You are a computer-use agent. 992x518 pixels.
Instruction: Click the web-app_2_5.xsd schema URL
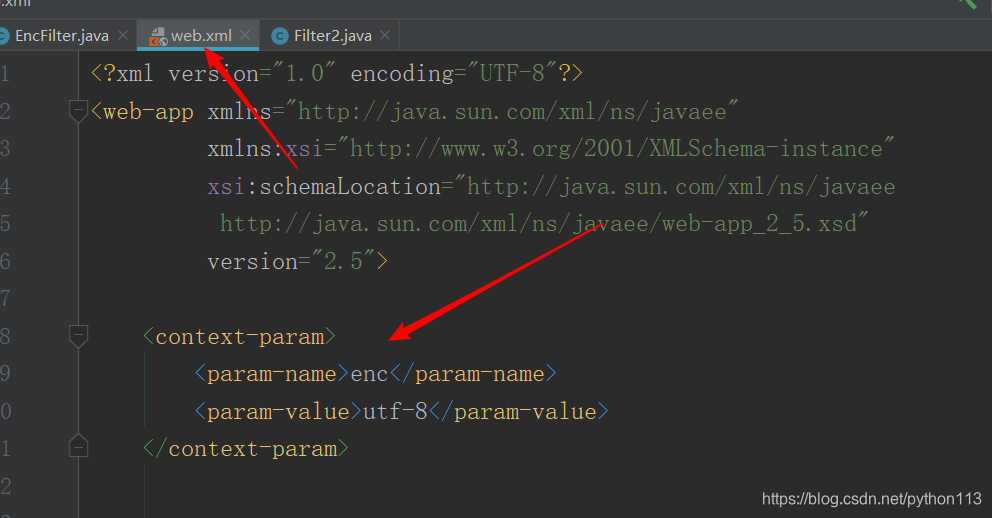point(544,224)
